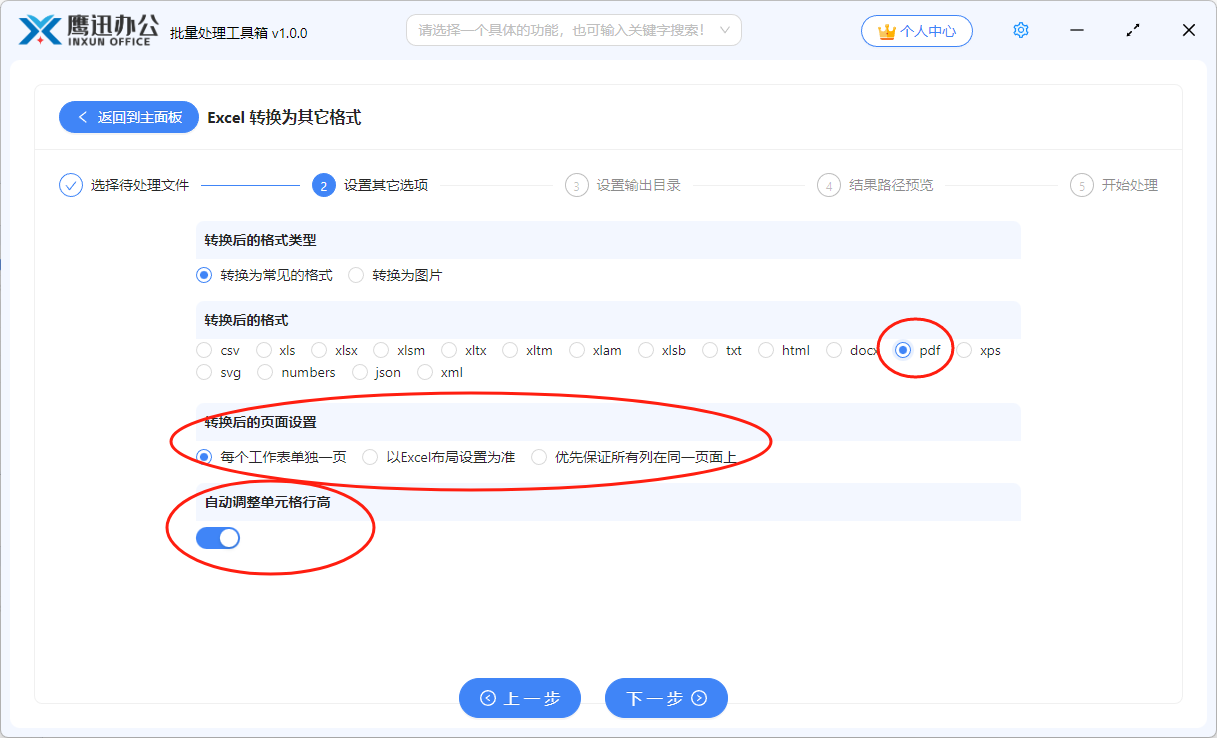Choose xml output format
This screenshot has height=738, width=1217.
click(x=425, y=372)
